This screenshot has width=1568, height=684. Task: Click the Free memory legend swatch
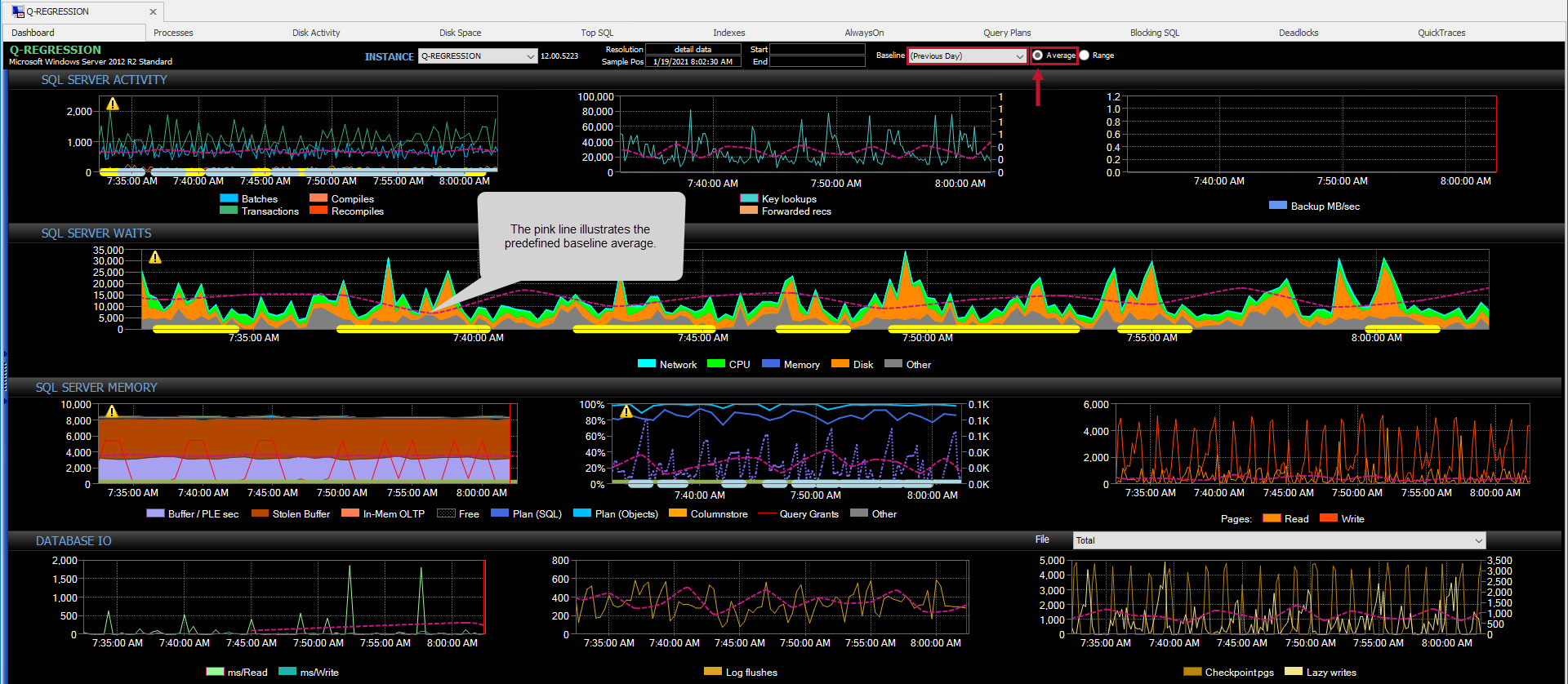(446, 513)
